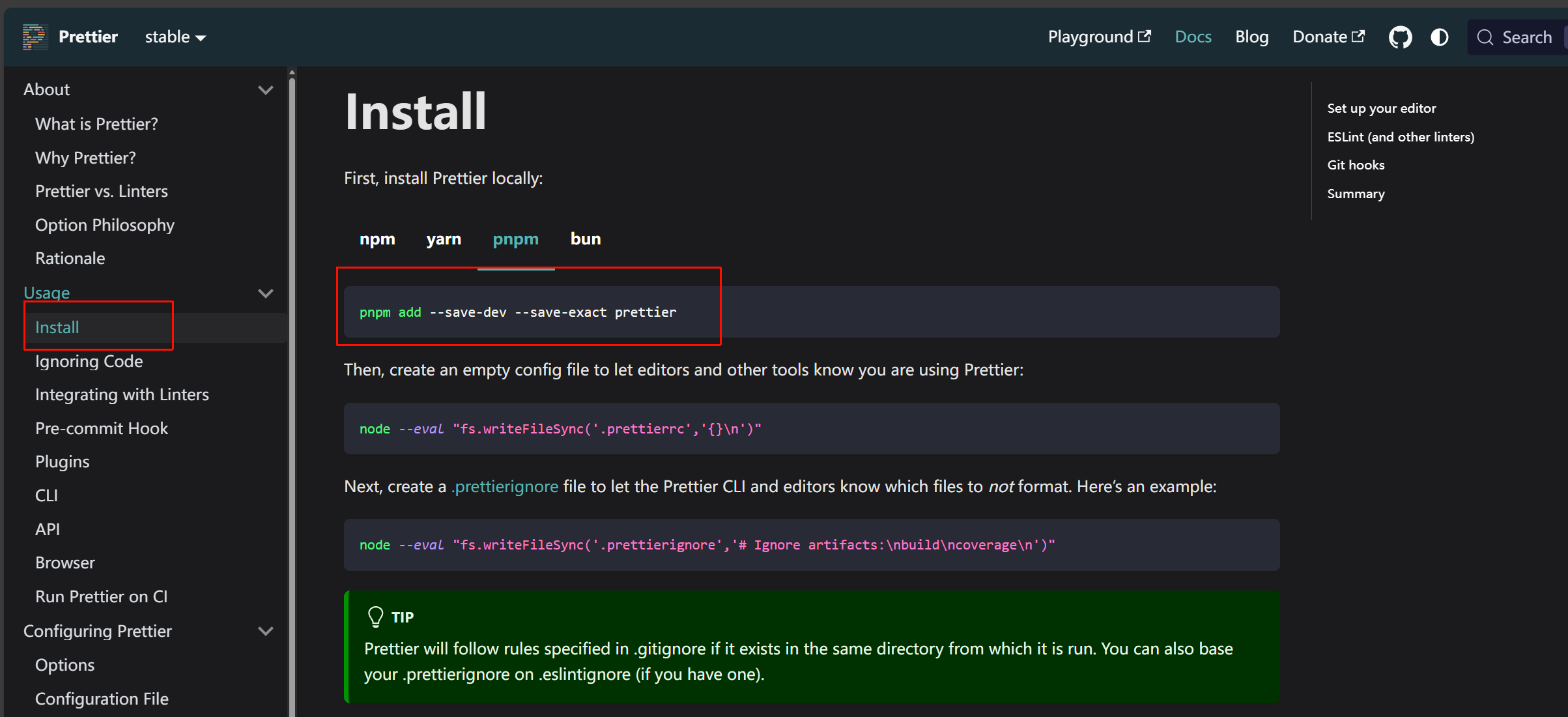Collapse the Usage sidebar chevron

click(265, 293)
